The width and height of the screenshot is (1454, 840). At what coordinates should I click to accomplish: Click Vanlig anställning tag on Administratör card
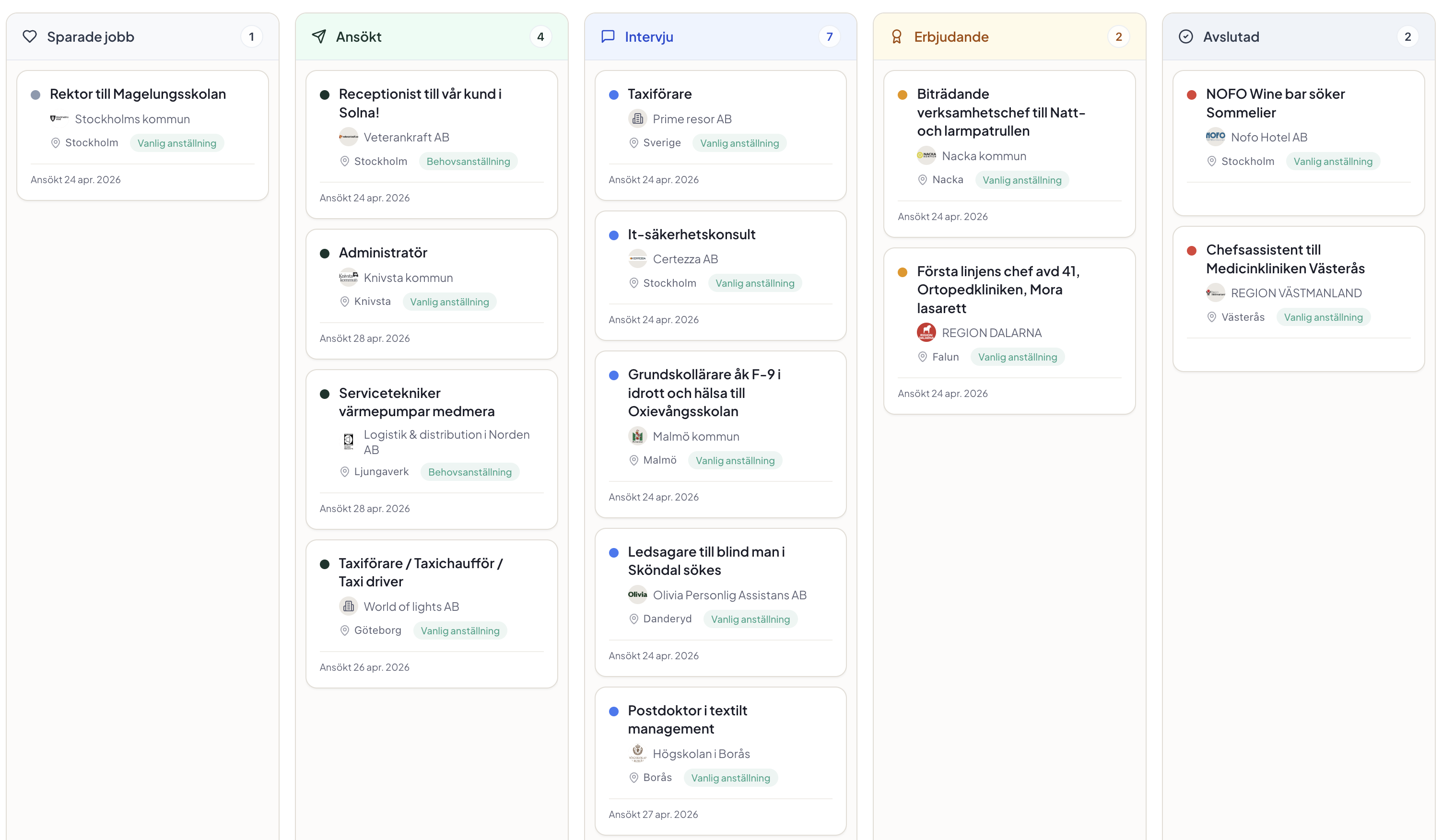click(x=449, y=302)
